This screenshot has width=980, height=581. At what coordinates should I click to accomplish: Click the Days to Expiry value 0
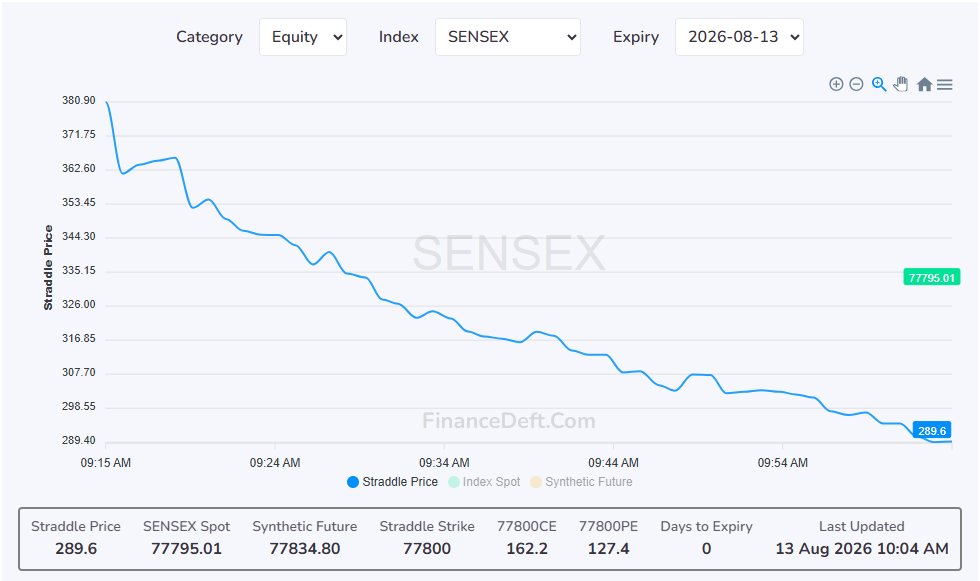point(706,549)
